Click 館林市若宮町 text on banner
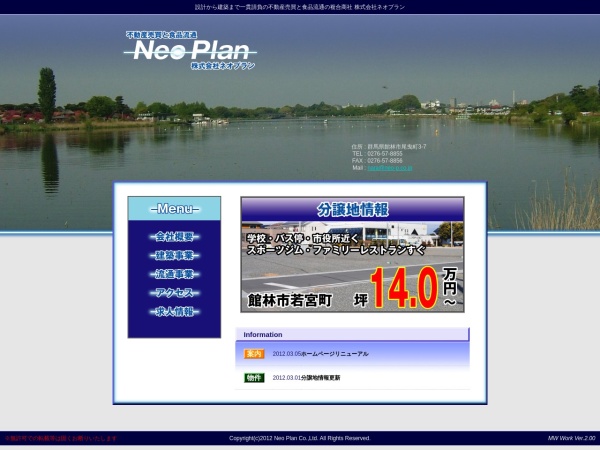Image resolution: width=600 pixels, height=450 pixels. click(290, 300)
